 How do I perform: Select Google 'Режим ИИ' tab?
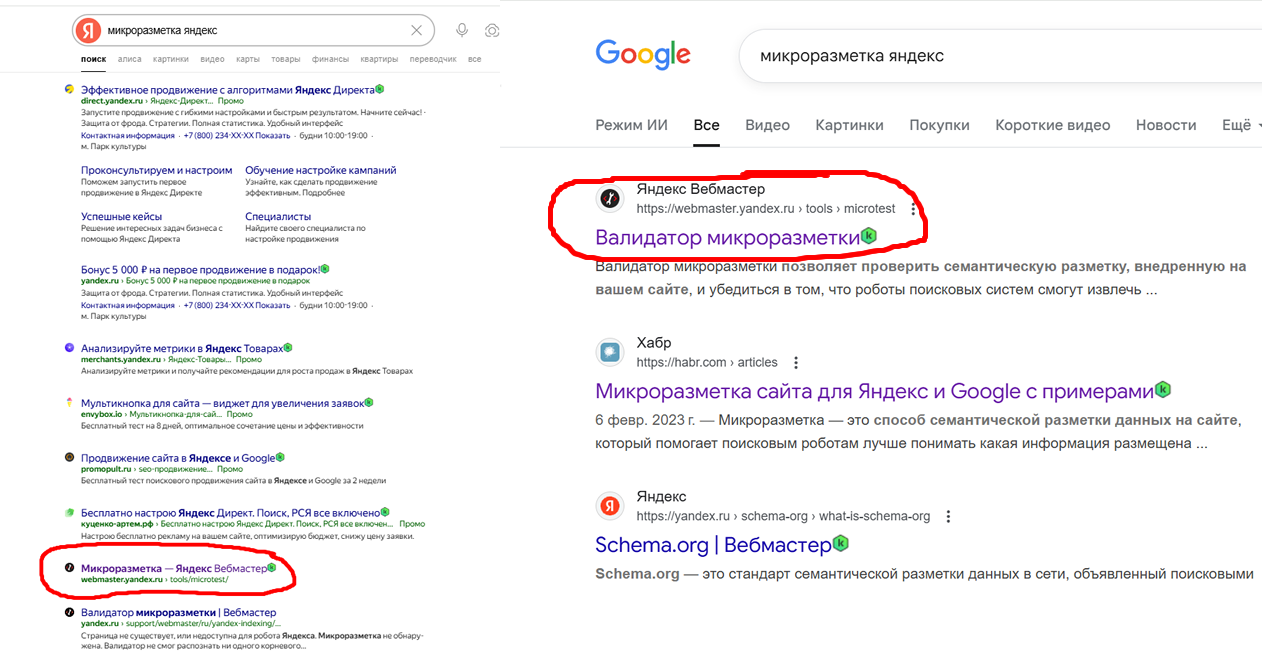(x=631, y=125)
